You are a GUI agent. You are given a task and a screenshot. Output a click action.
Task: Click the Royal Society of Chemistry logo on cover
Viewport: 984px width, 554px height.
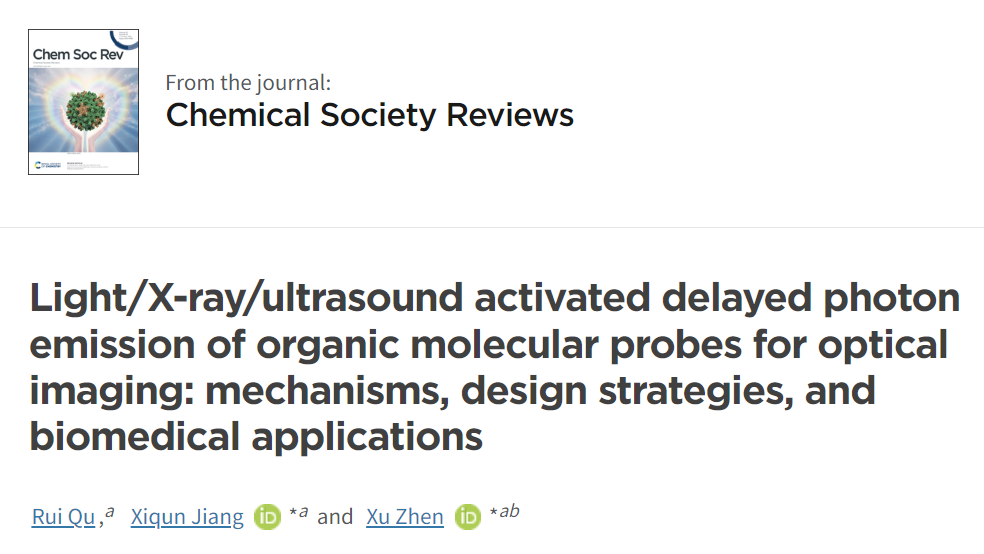point(48,165)
